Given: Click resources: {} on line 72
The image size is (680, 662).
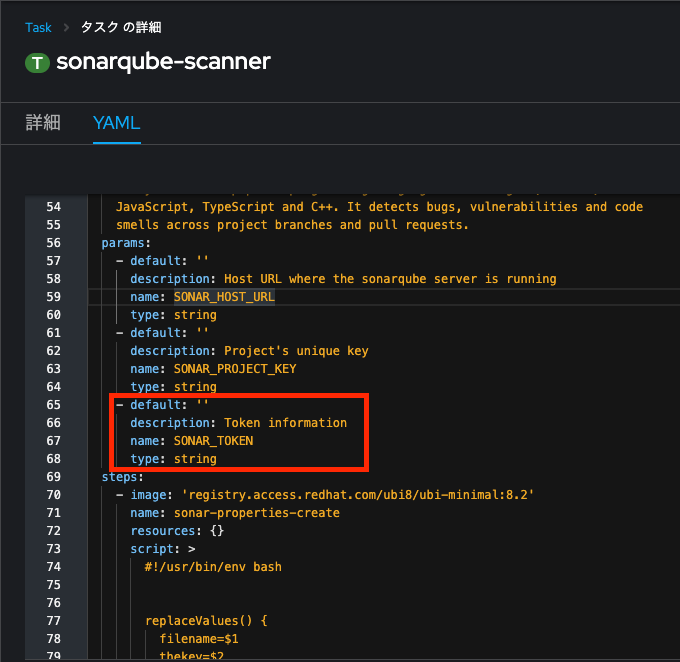Looking at the screenshot, I should coord(177,531).
